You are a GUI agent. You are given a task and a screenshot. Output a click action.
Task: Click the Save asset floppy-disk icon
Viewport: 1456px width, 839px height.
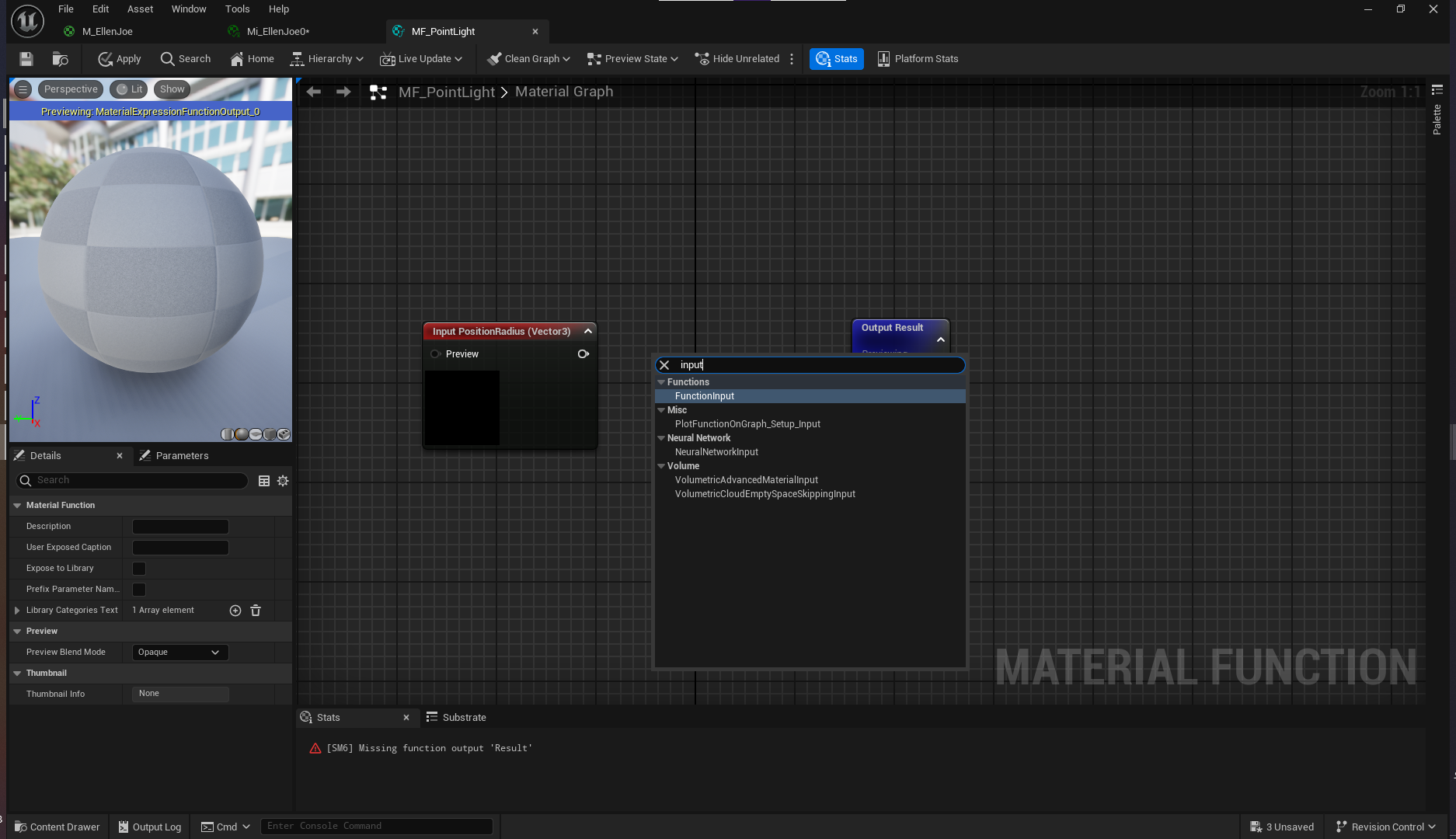pos(26,59)
